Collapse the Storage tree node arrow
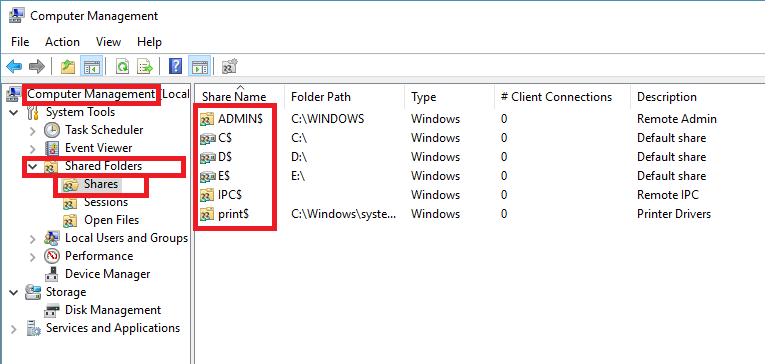 [14, 292]
